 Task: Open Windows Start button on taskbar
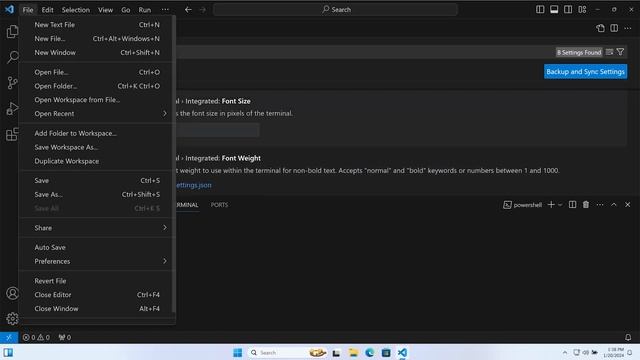click(238, 352)
